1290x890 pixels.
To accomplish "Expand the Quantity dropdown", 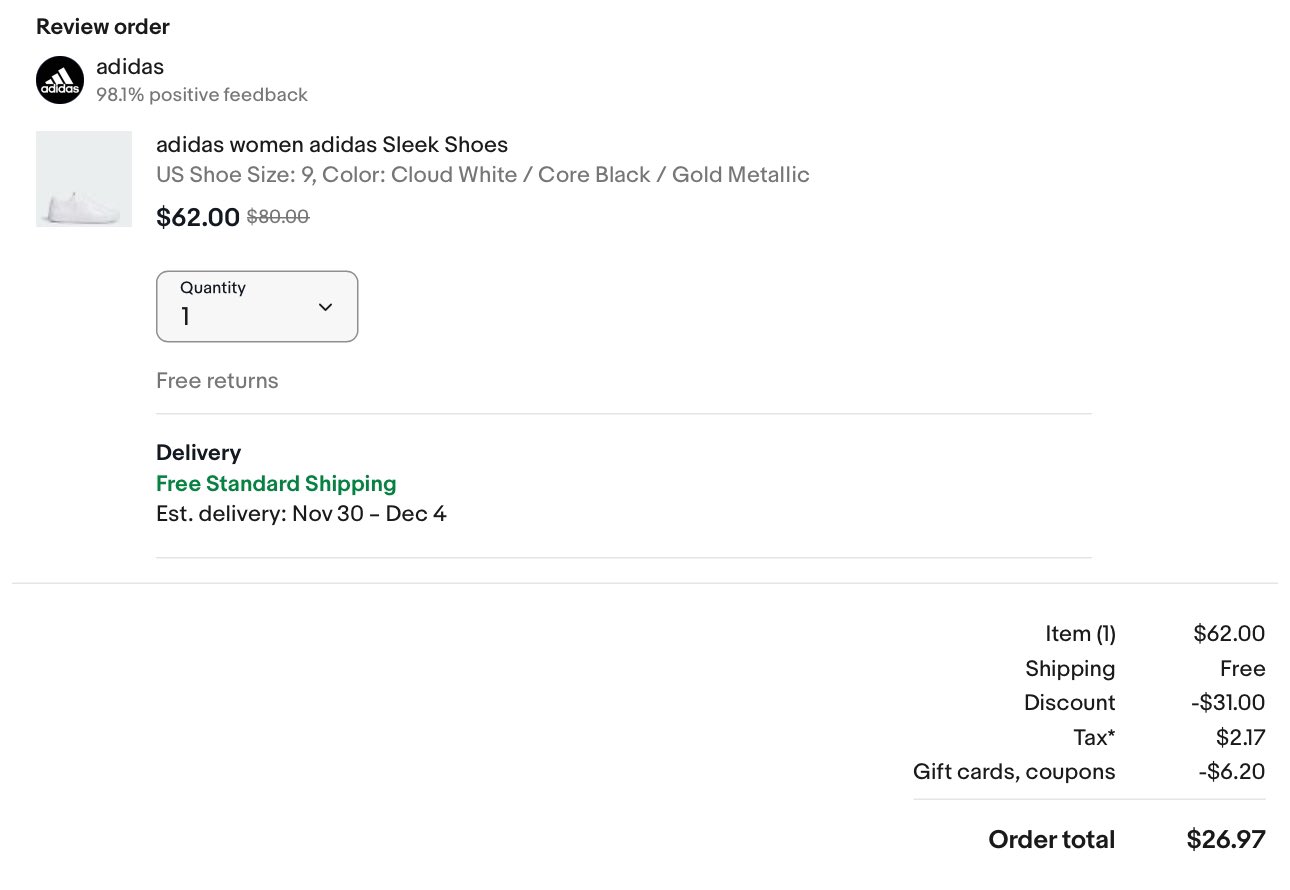I will pos(257,306).
